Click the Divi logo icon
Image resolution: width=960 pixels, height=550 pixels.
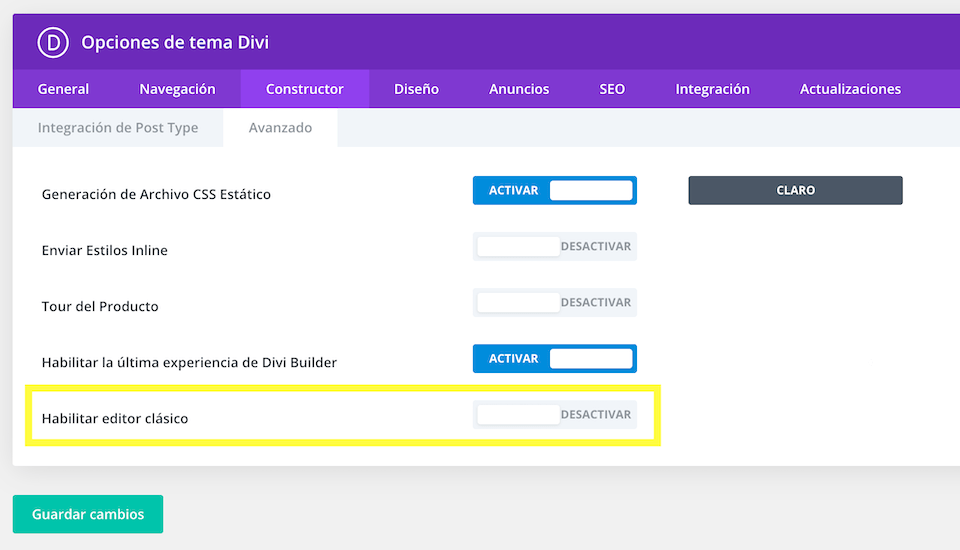pyautogui.click(x=53, y=42)
